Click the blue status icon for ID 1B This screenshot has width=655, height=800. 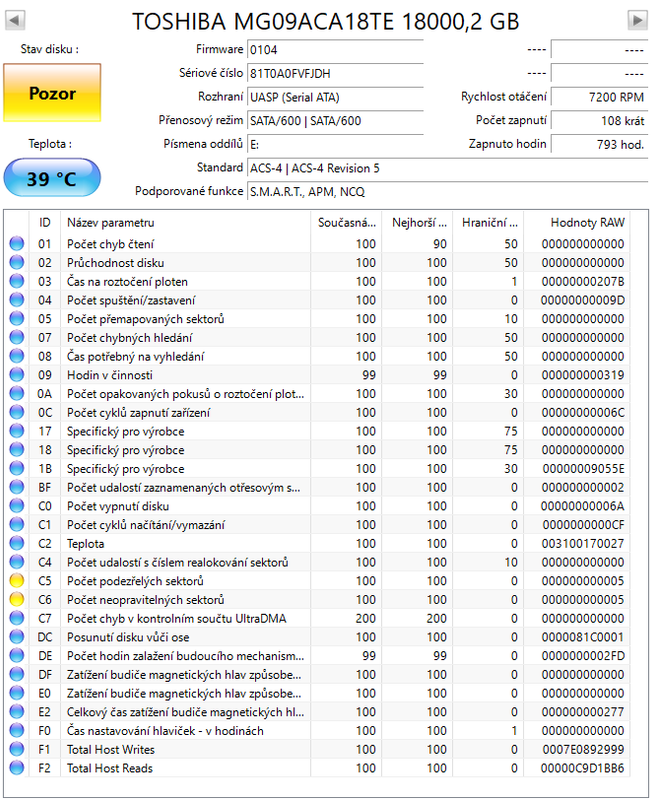point(17,468)
